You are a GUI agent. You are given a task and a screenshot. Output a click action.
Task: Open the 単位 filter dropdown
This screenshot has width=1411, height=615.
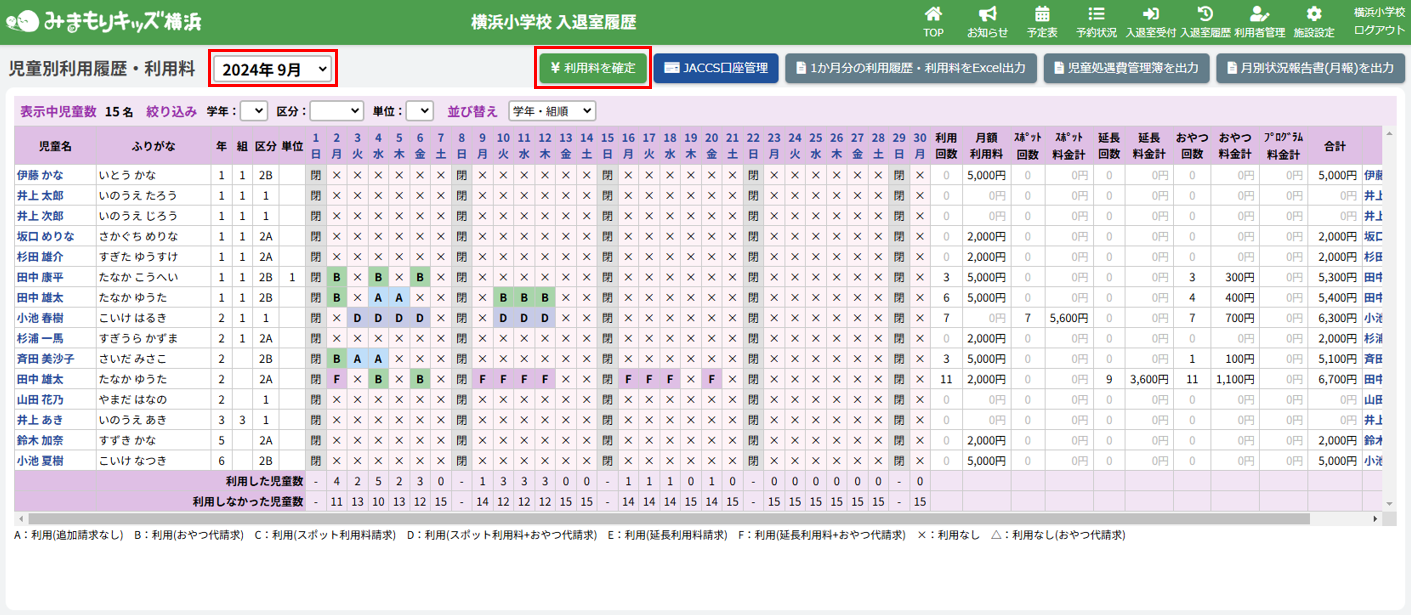click(x=420, y=111)
